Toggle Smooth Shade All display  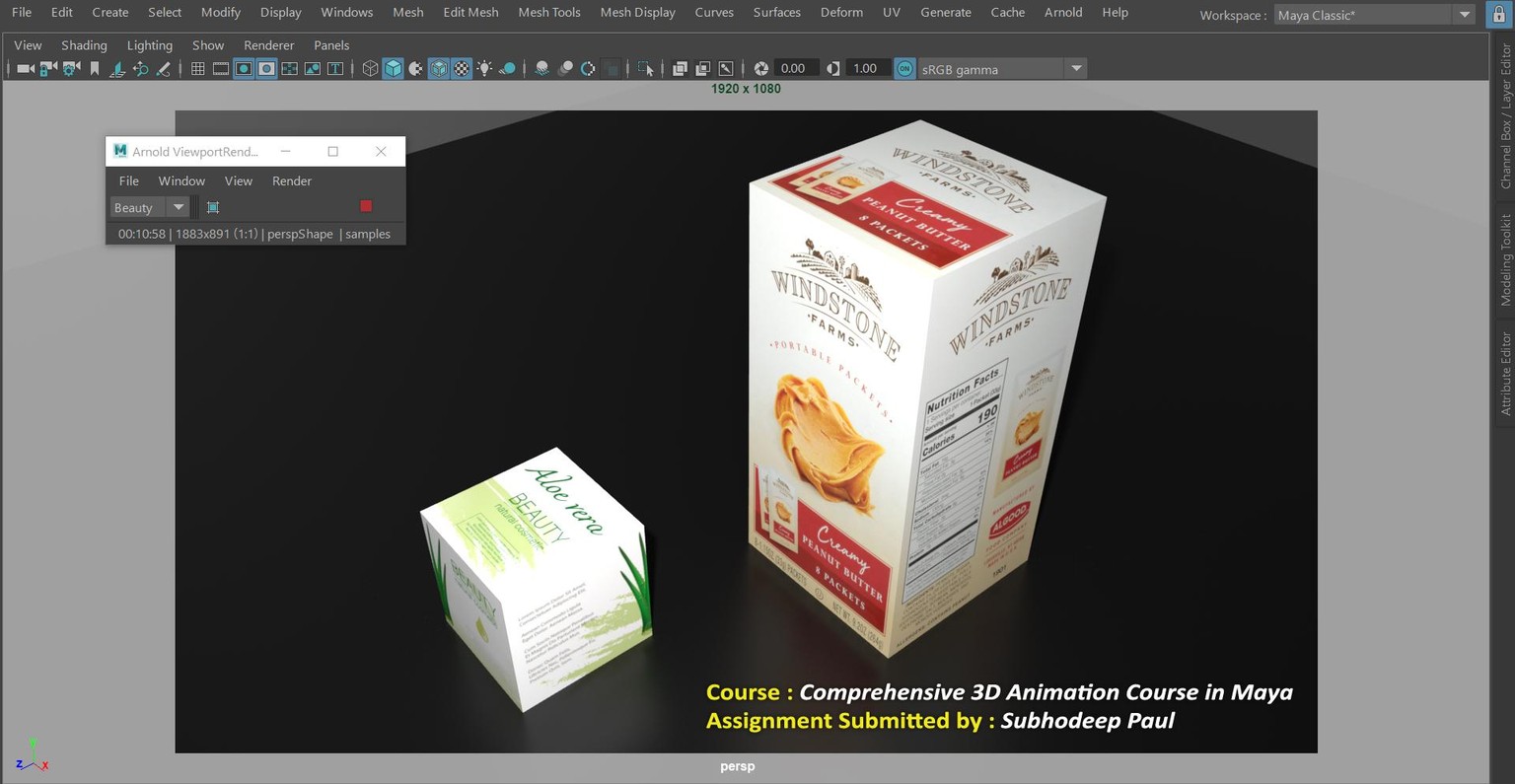pyautogui.click(x=393, y=68)
